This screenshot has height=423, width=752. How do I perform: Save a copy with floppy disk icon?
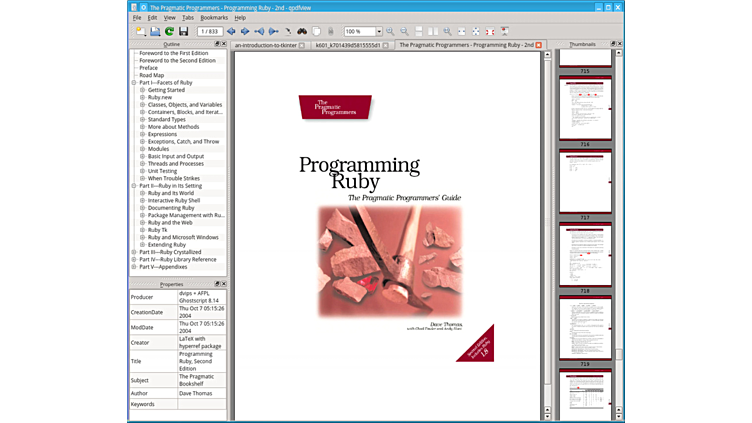tap(183, 32)
